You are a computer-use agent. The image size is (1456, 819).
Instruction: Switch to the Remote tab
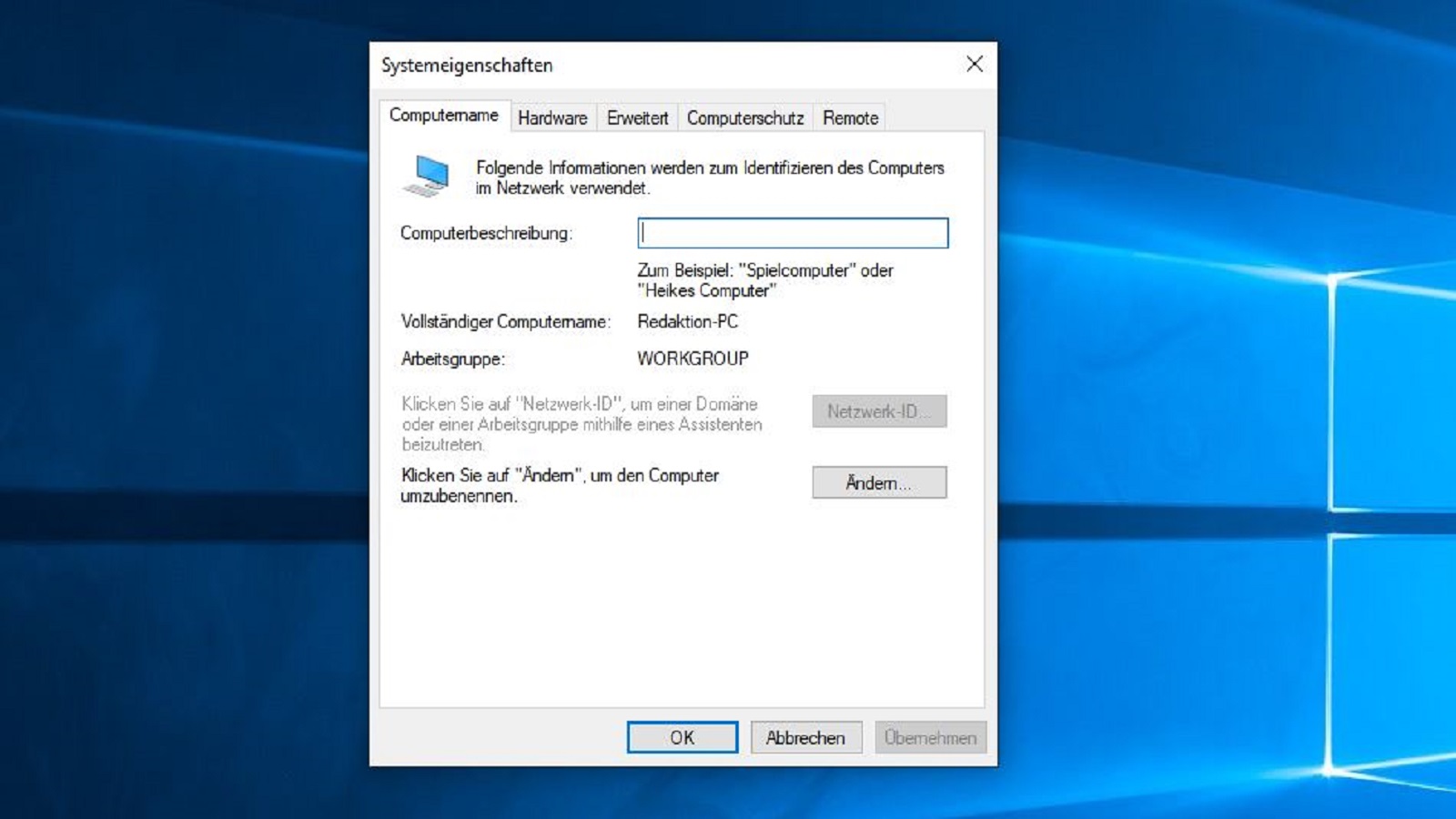pos(849,117)
